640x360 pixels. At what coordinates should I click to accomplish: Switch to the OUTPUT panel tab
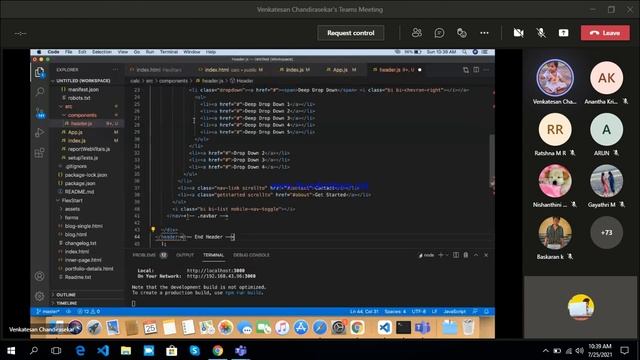pyautogui.click(x=185, y=255)
